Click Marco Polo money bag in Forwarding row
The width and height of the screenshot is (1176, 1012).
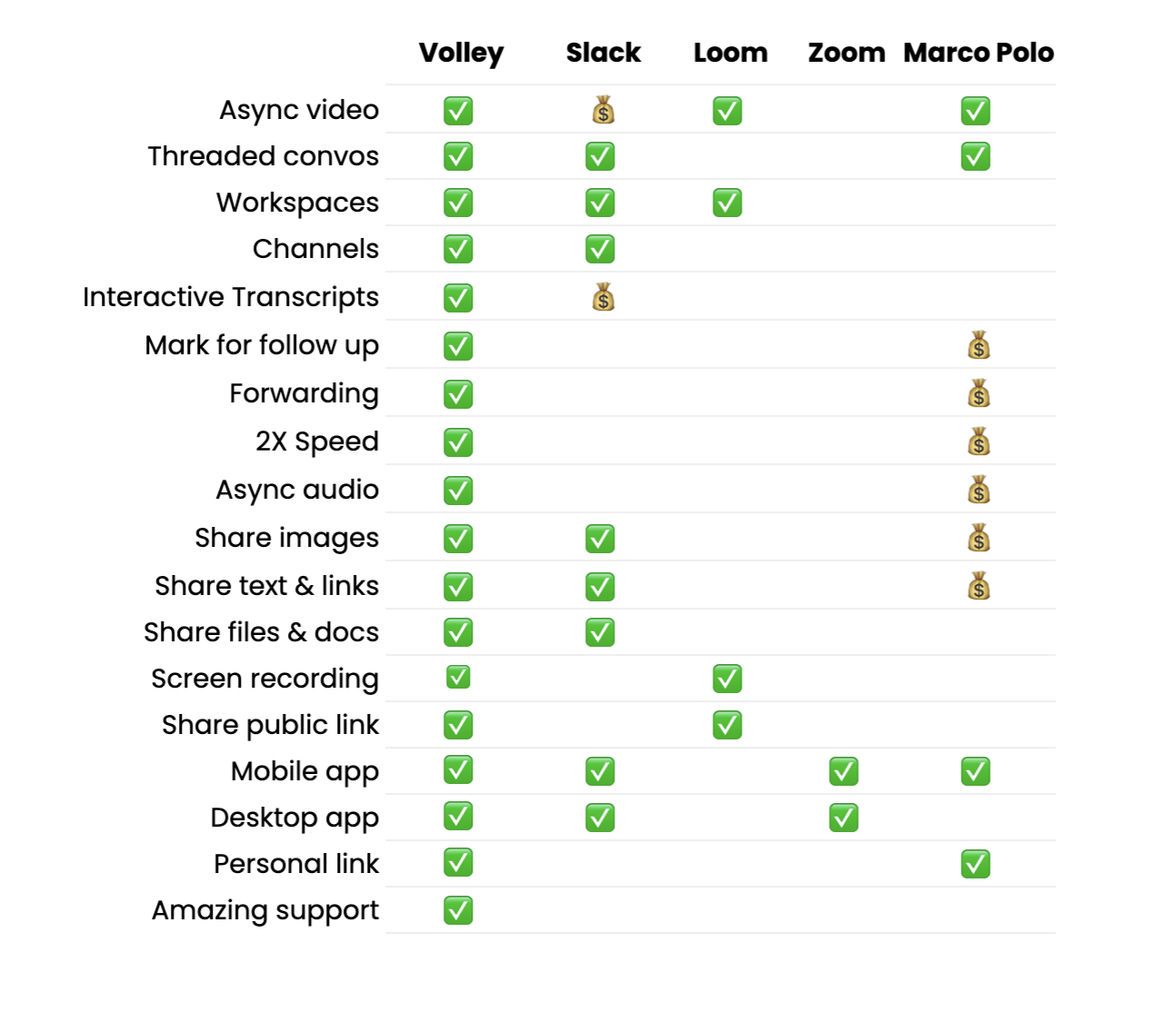click(979, 393)
